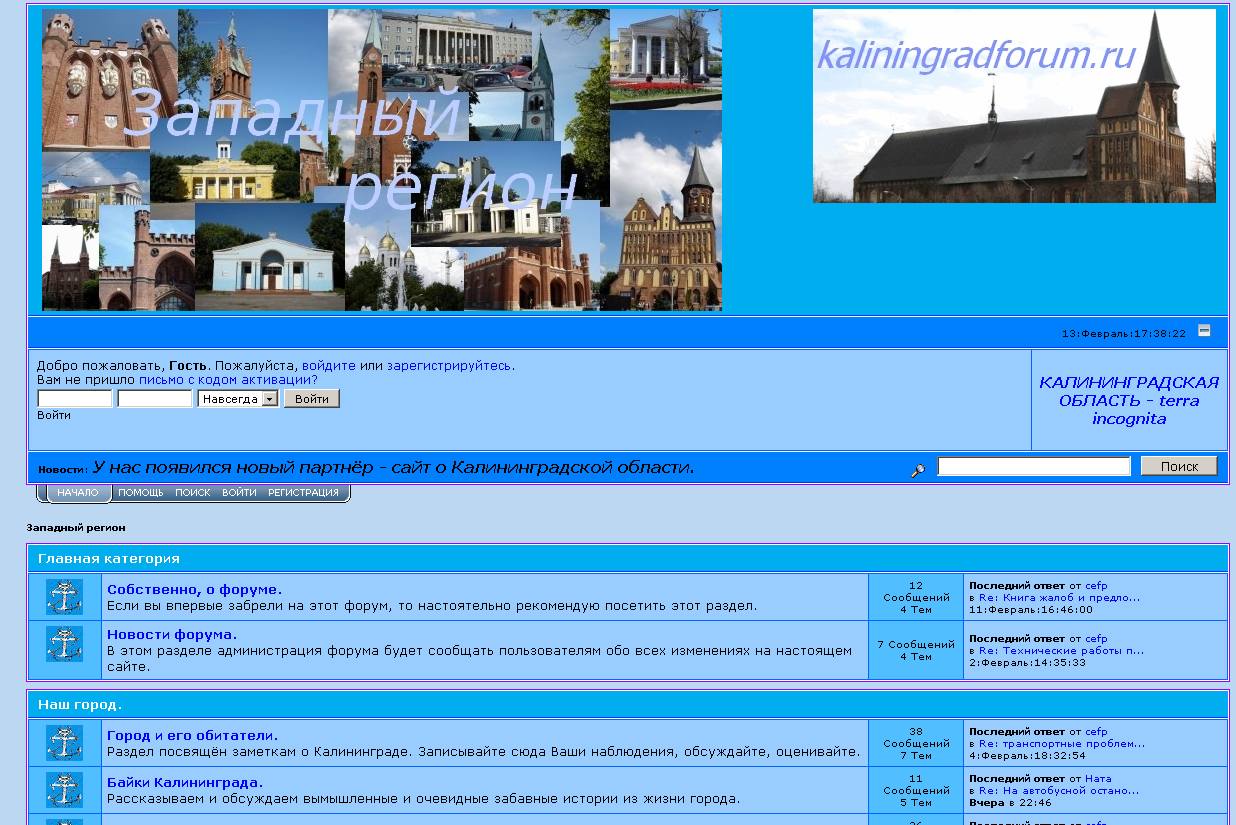Open board icon for 'Новости форума'
This screenshot has height=825, width=1236.
65,644
